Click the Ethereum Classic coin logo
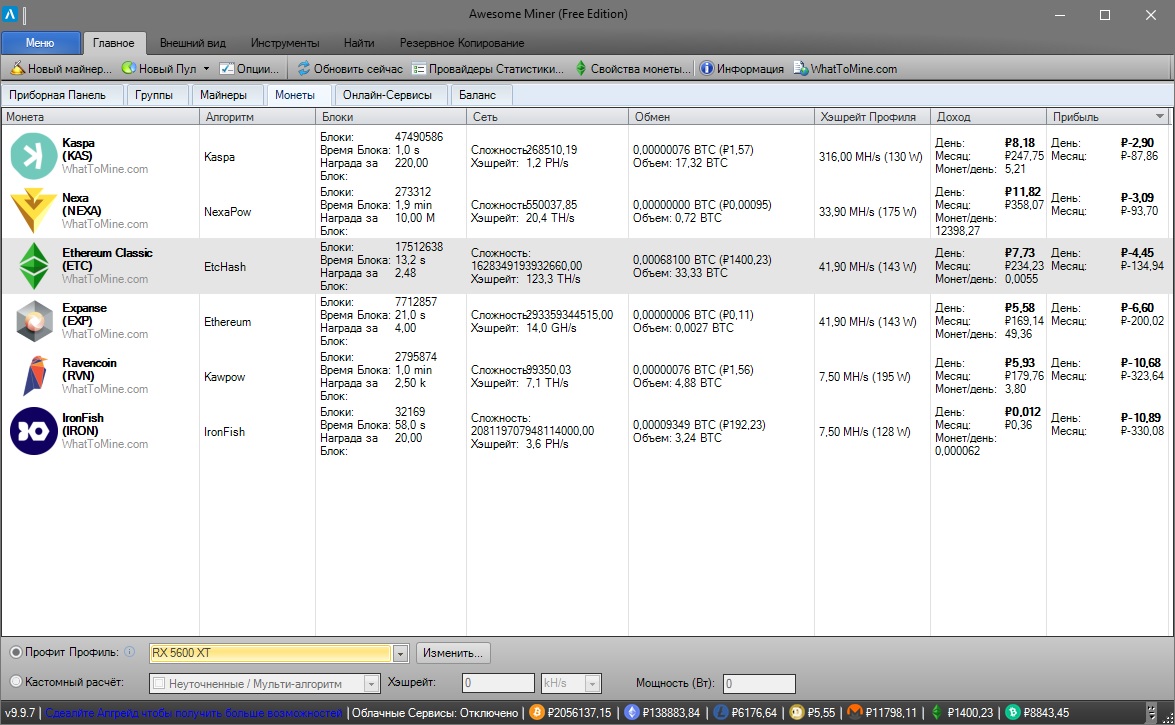Screen dimensions: 1175x725 (x=34, y=265)
